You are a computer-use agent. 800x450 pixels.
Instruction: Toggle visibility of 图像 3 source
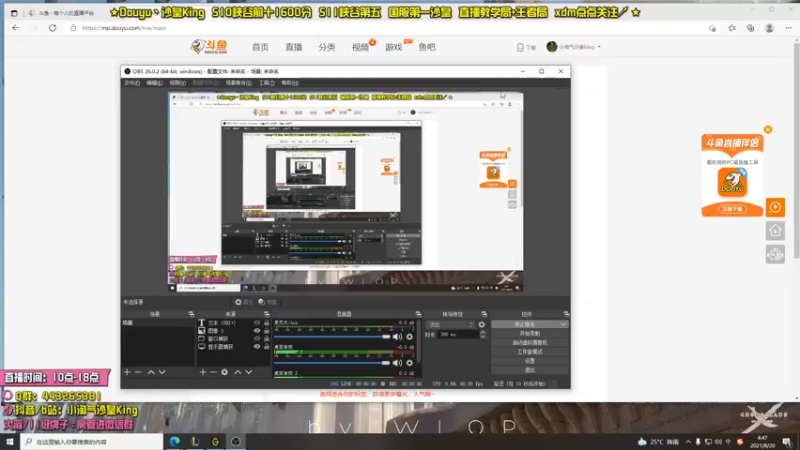pos(257,331)
